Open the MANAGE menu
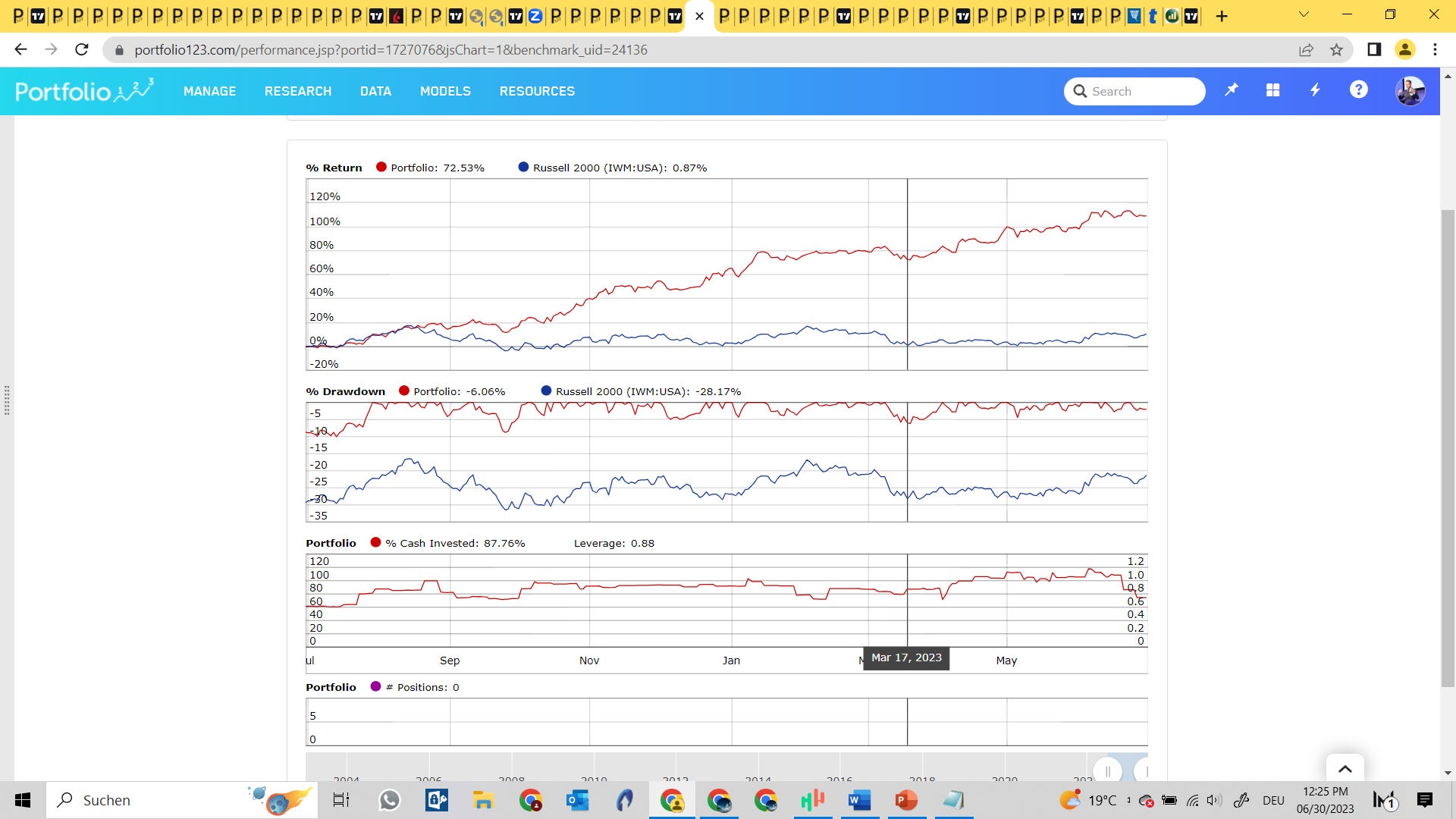Viewport: 1456px width, 819px height. (x=209, y=91)
